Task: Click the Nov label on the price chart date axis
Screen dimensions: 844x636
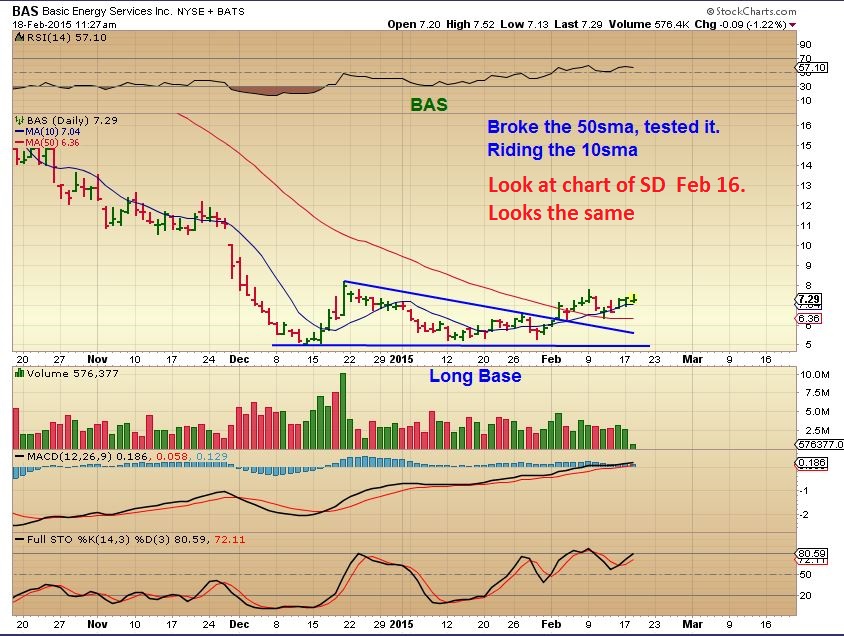Action: pos(97,359)
